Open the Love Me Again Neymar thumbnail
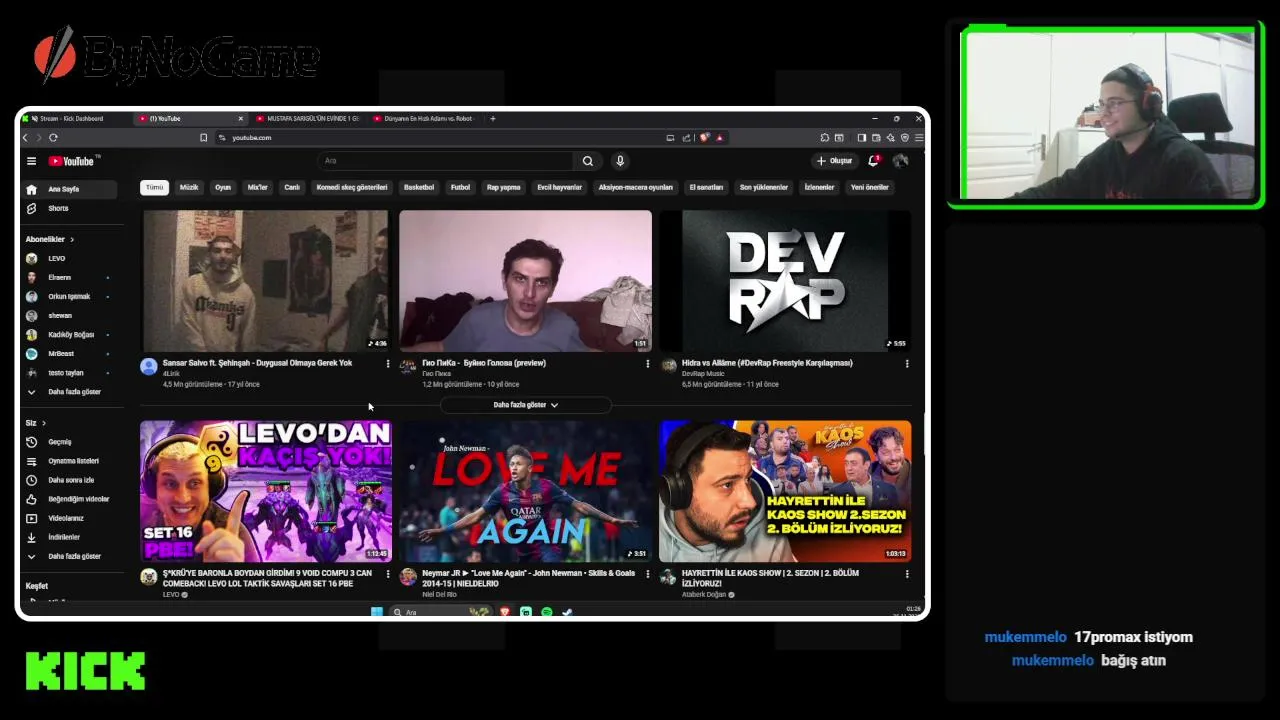1280x720 pixels. (x=525, y=491)
